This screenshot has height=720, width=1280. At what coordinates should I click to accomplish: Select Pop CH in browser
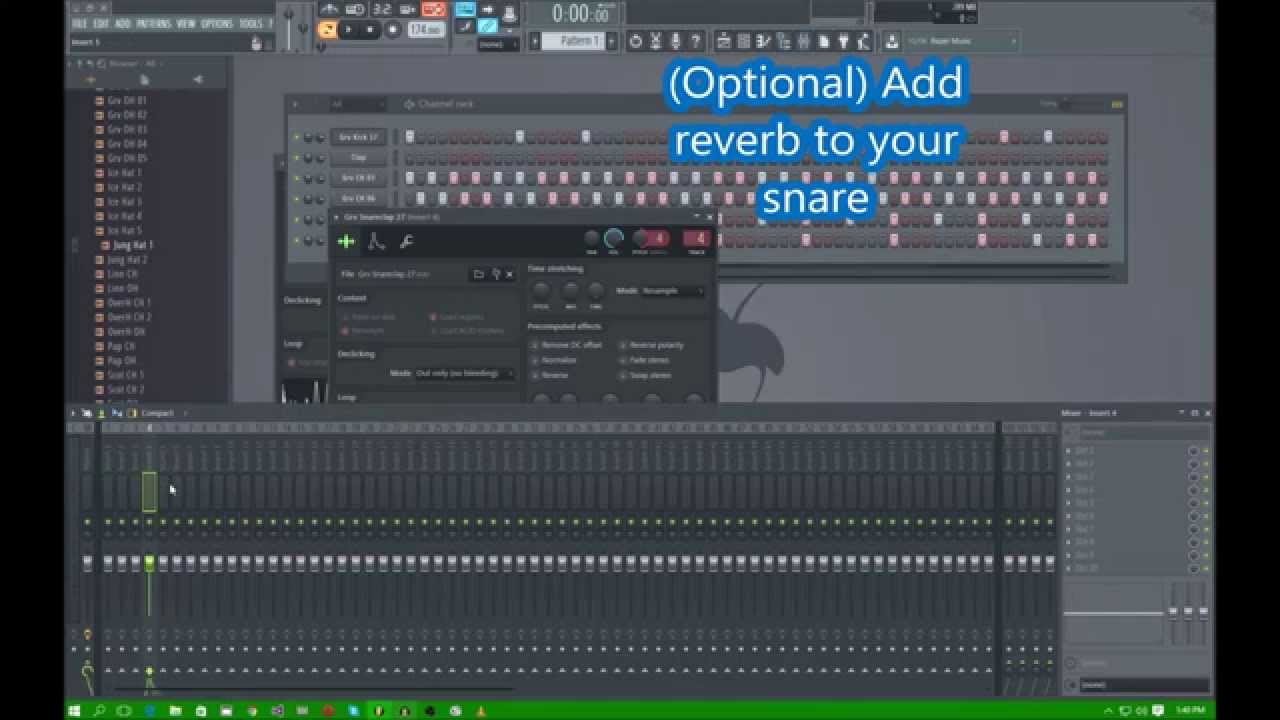tap(121, 346)
